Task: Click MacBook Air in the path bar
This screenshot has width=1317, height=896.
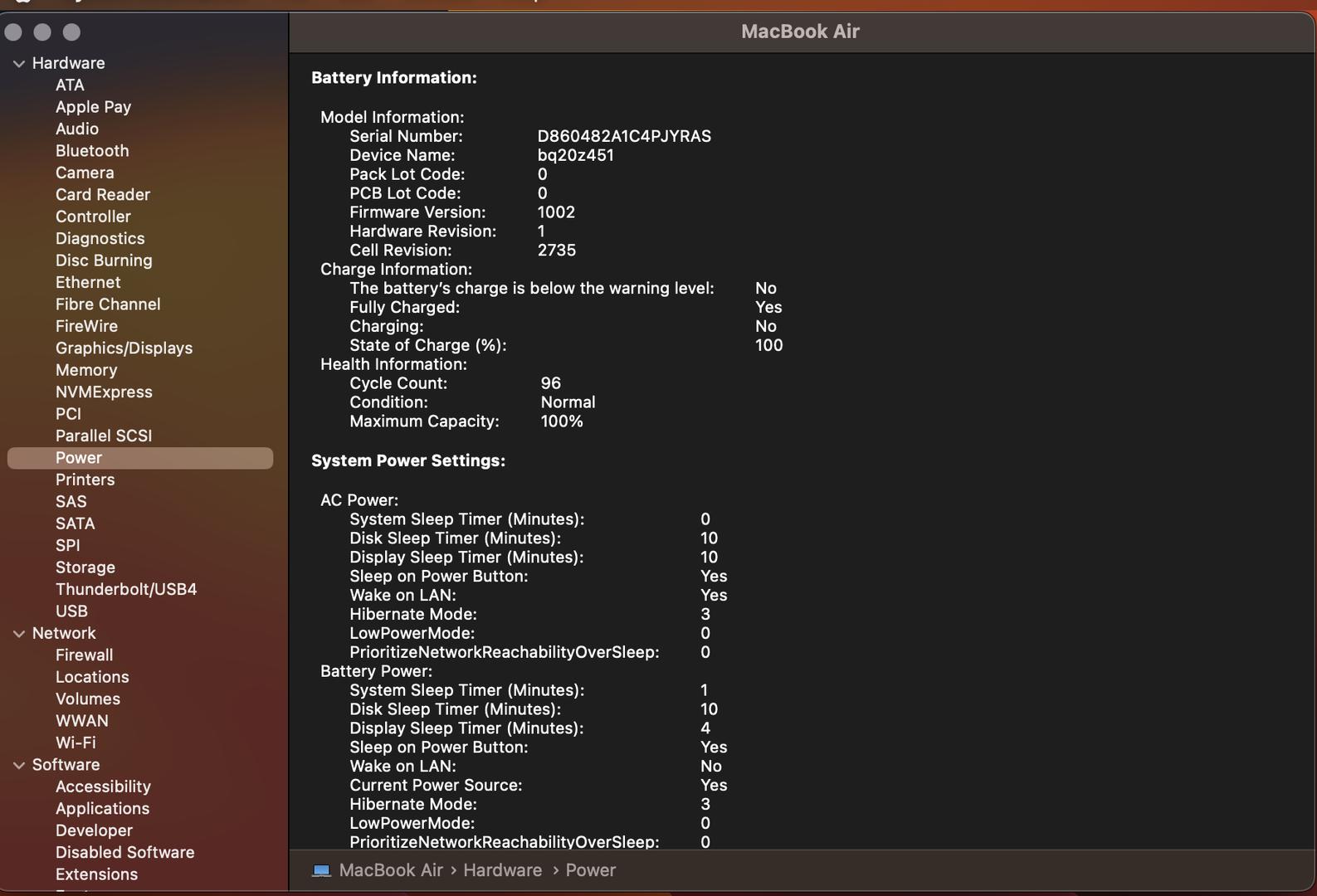Action: tap(391, 870)
